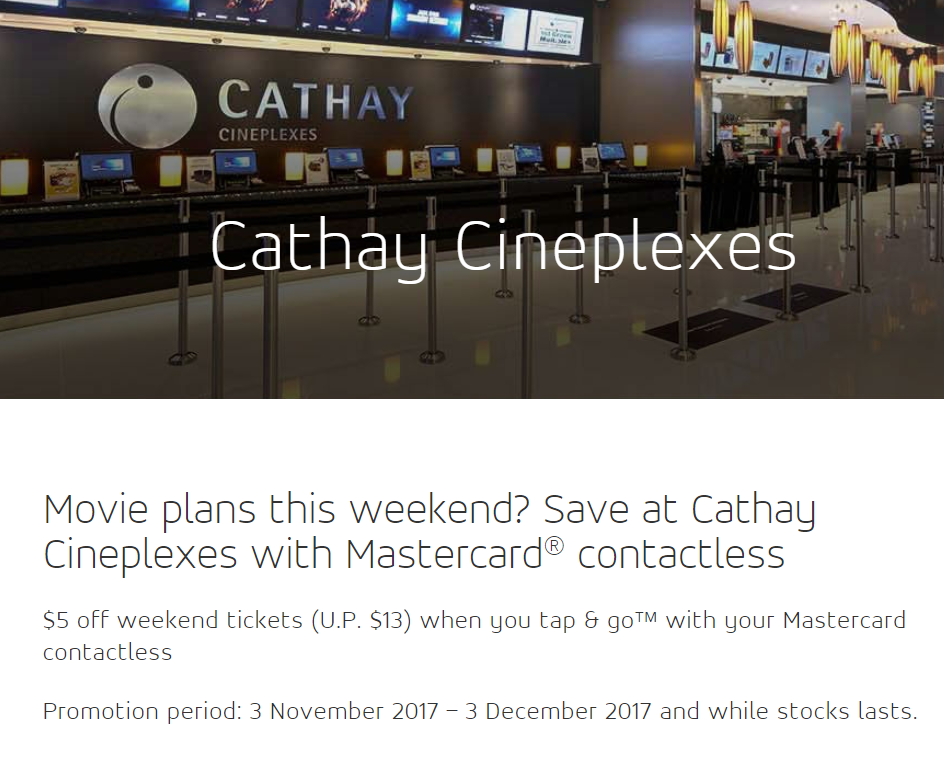Viewport: 944px width, 773px height.
Task: Click the TM symbol after tap & go
Action: pos(646,616)
